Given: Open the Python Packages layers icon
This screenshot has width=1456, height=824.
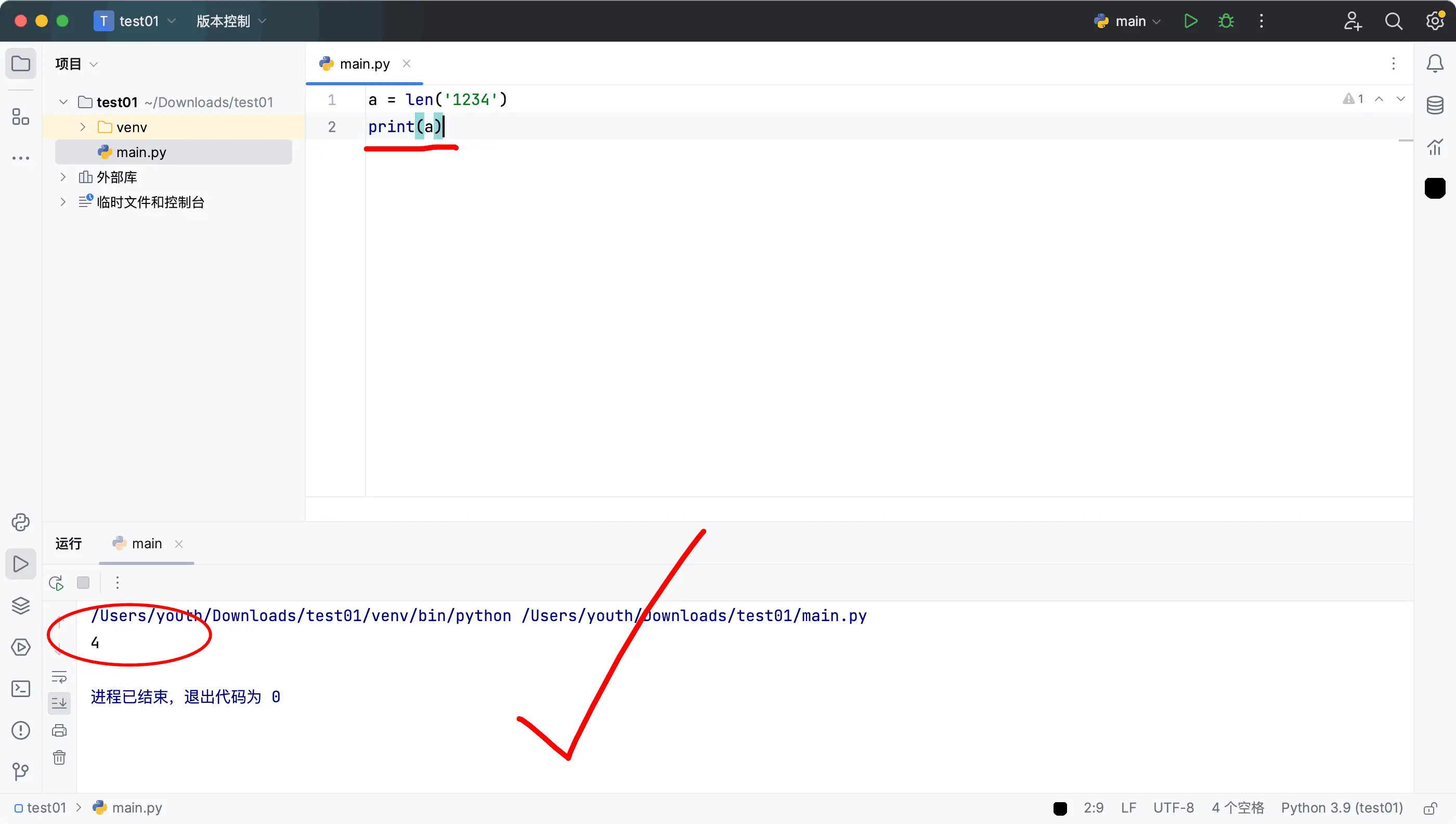Looking at the screenshot, I should (x=21, y=605).
